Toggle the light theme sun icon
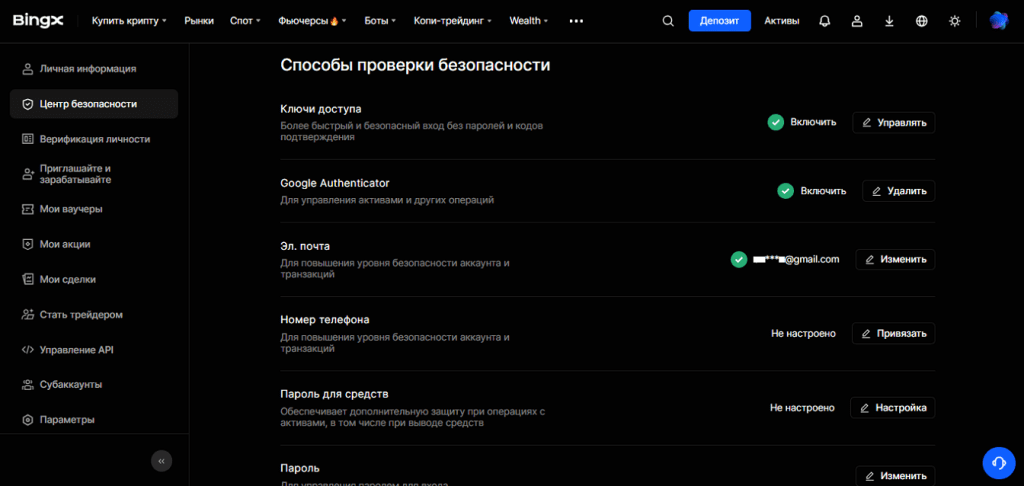Viewport: 1024px width, 486px height. click(x=955, y=21)
